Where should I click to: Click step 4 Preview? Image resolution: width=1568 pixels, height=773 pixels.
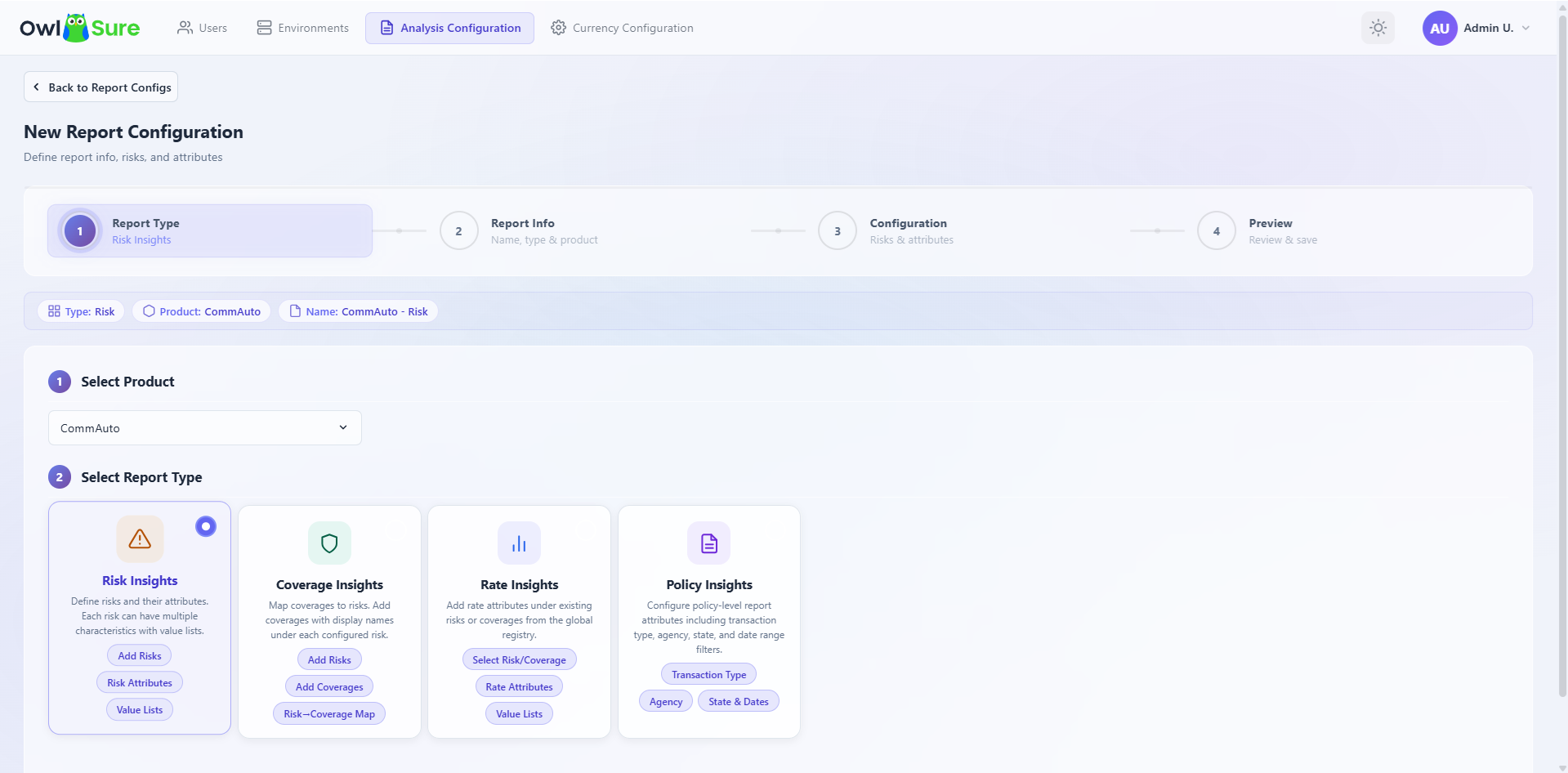[x=1258, y=231]
